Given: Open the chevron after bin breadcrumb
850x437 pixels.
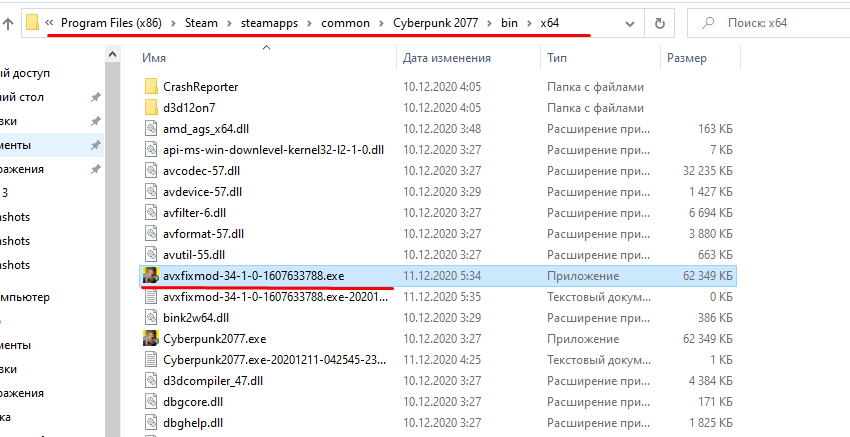Looking at the screenshot, I should point(530,23).
